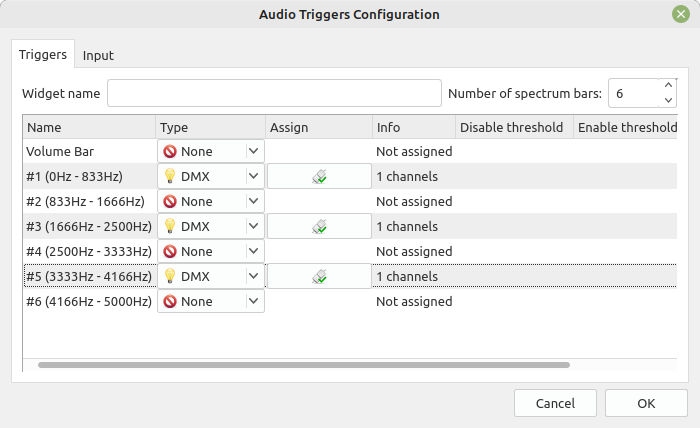Expand the Type dropdown arrow for bar #4
700x428 pixels.
pyautogui.click(x=253, y=251)
